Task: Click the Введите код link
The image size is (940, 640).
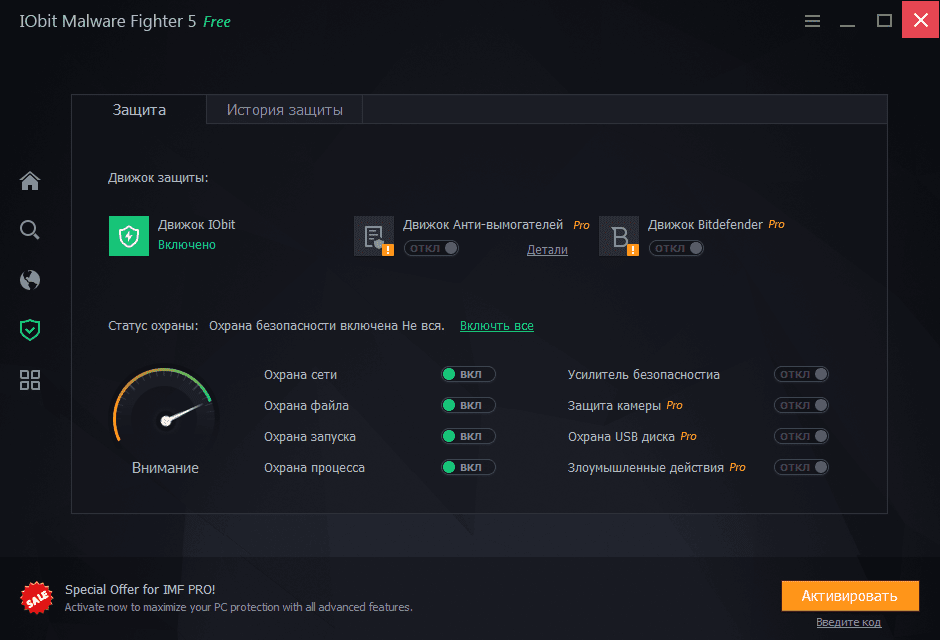Action: [x=849, y=623]
